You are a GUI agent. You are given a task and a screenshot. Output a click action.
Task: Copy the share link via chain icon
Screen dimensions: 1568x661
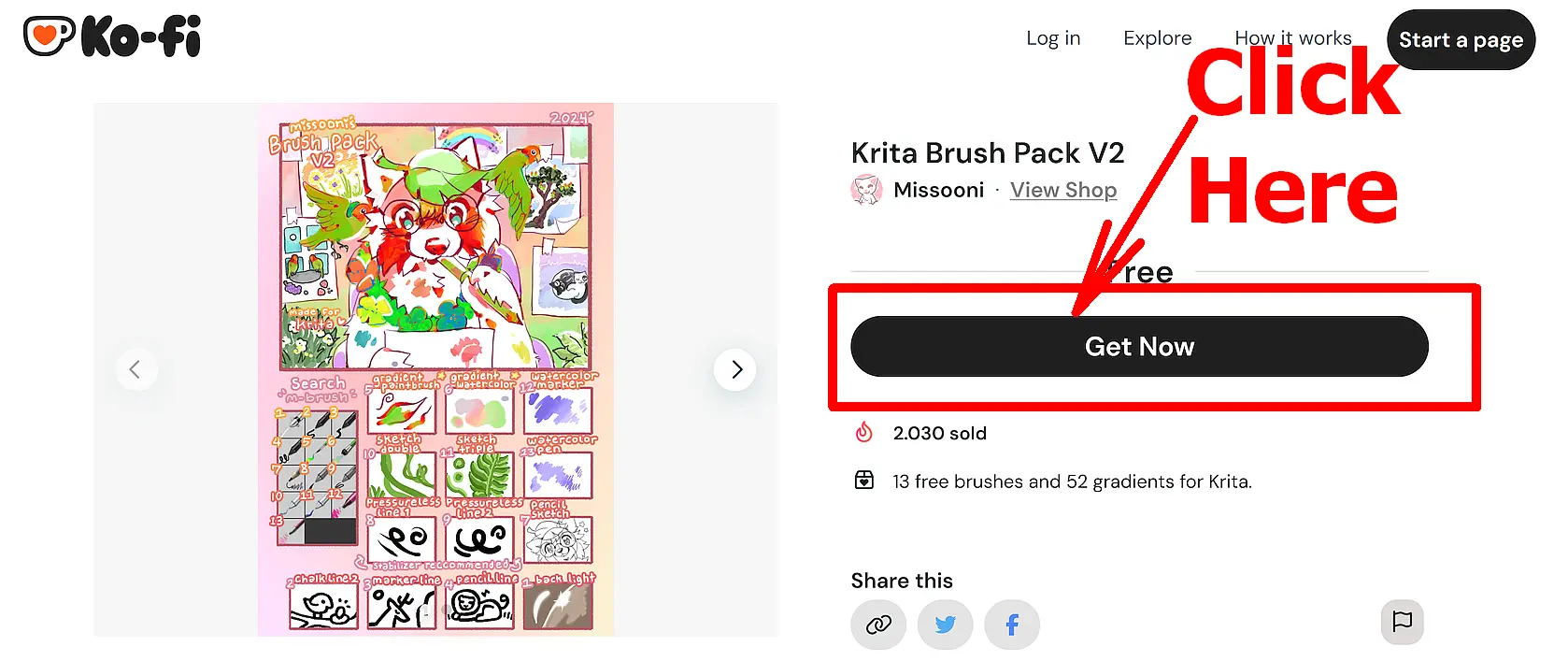coord(878,625)
